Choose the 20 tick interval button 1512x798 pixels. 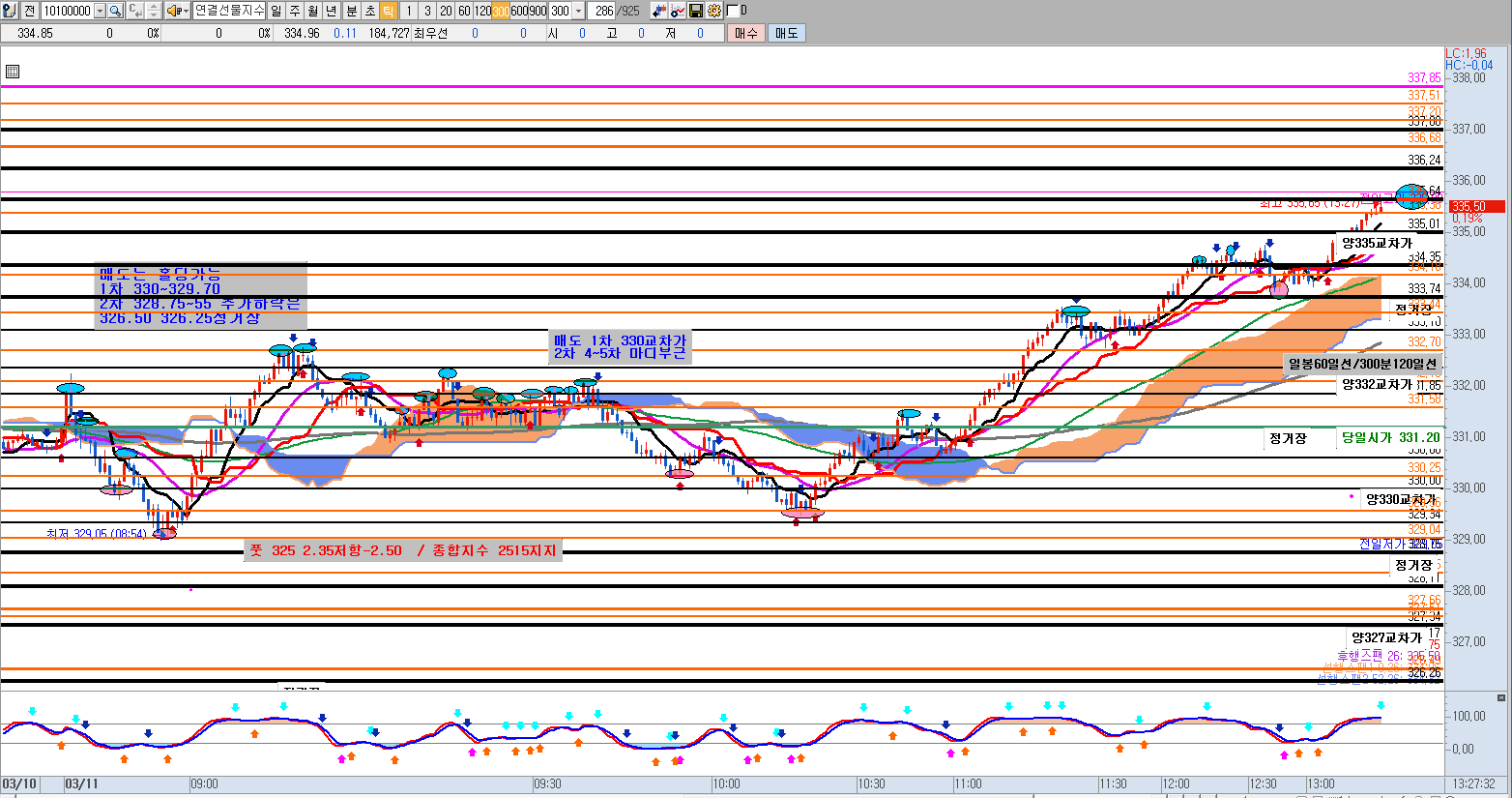[446, 11]
